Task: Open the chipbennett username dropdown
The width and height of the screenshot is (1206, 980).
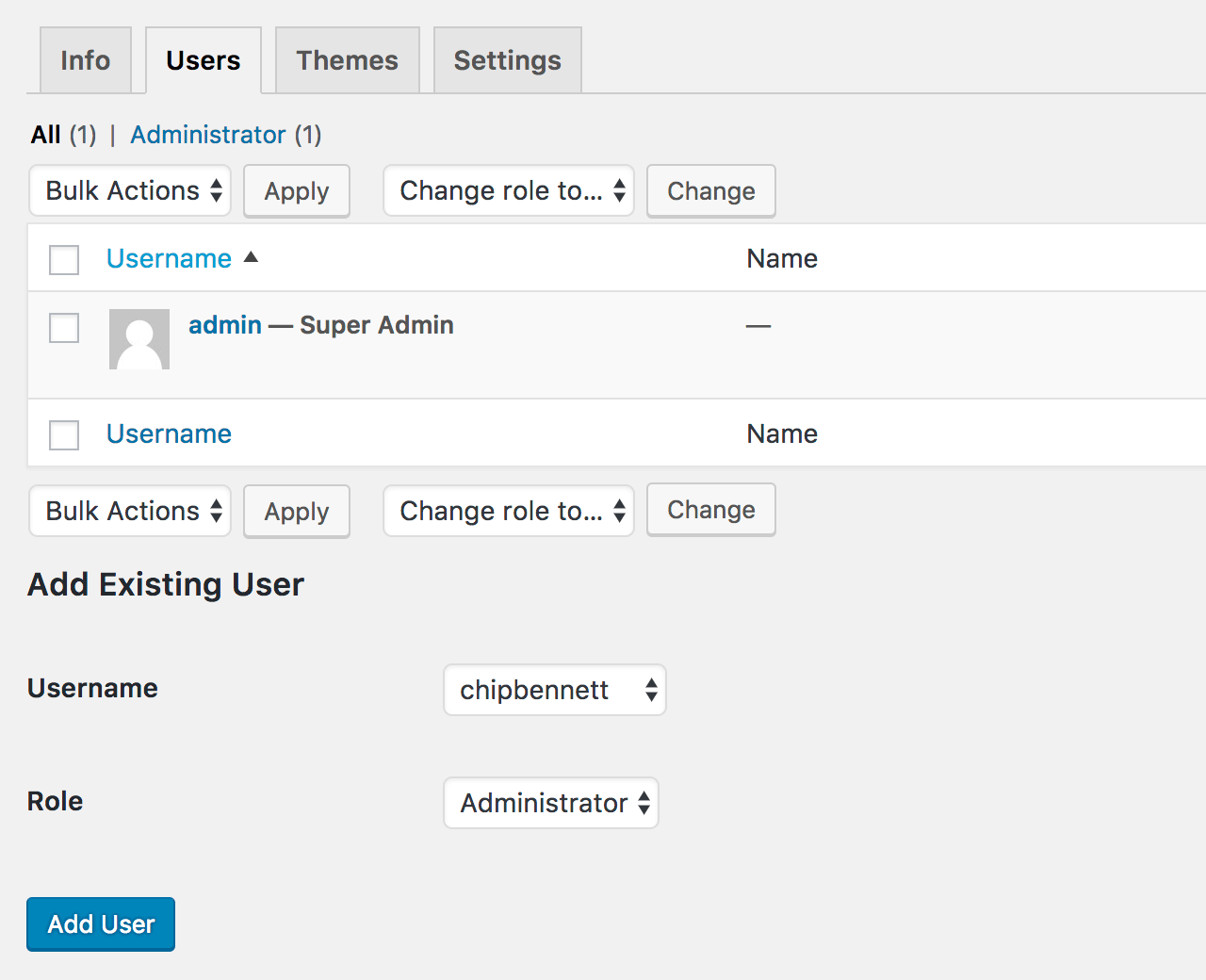Action: point(555,690)
